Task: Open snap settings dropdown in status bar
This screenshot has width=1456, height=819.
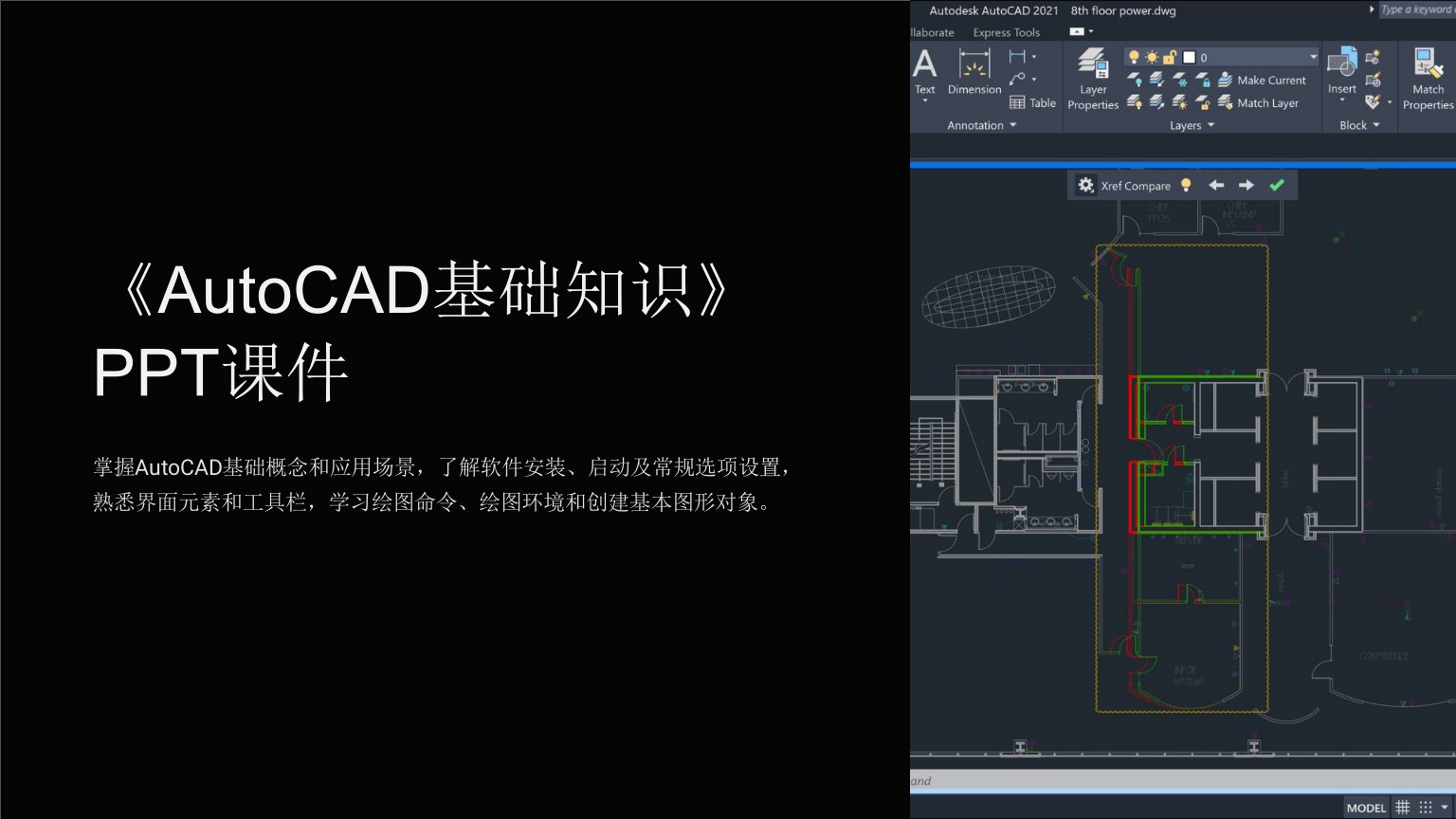Action: pos(1444,808)
